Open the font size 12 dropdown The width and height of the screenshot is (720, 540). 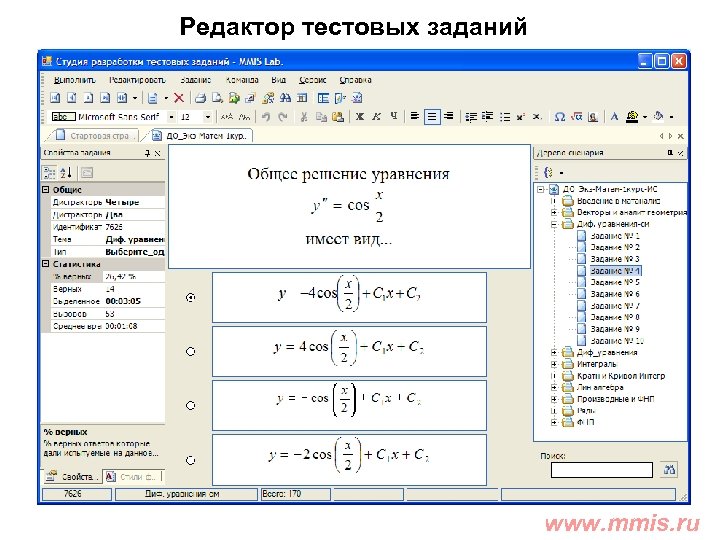(208, 117)
